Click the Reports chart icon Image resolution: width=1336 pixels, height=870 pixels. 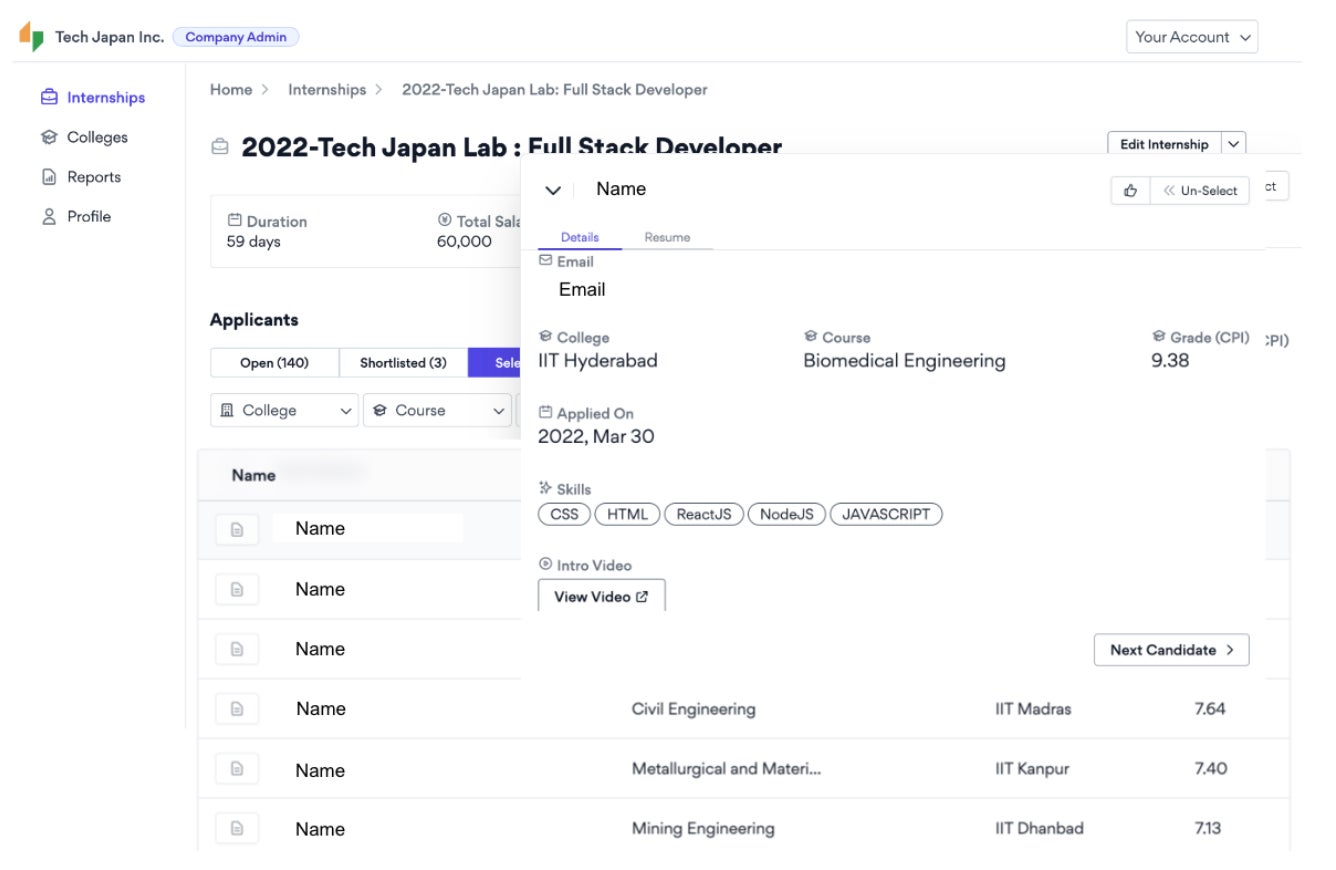[49, 177]
